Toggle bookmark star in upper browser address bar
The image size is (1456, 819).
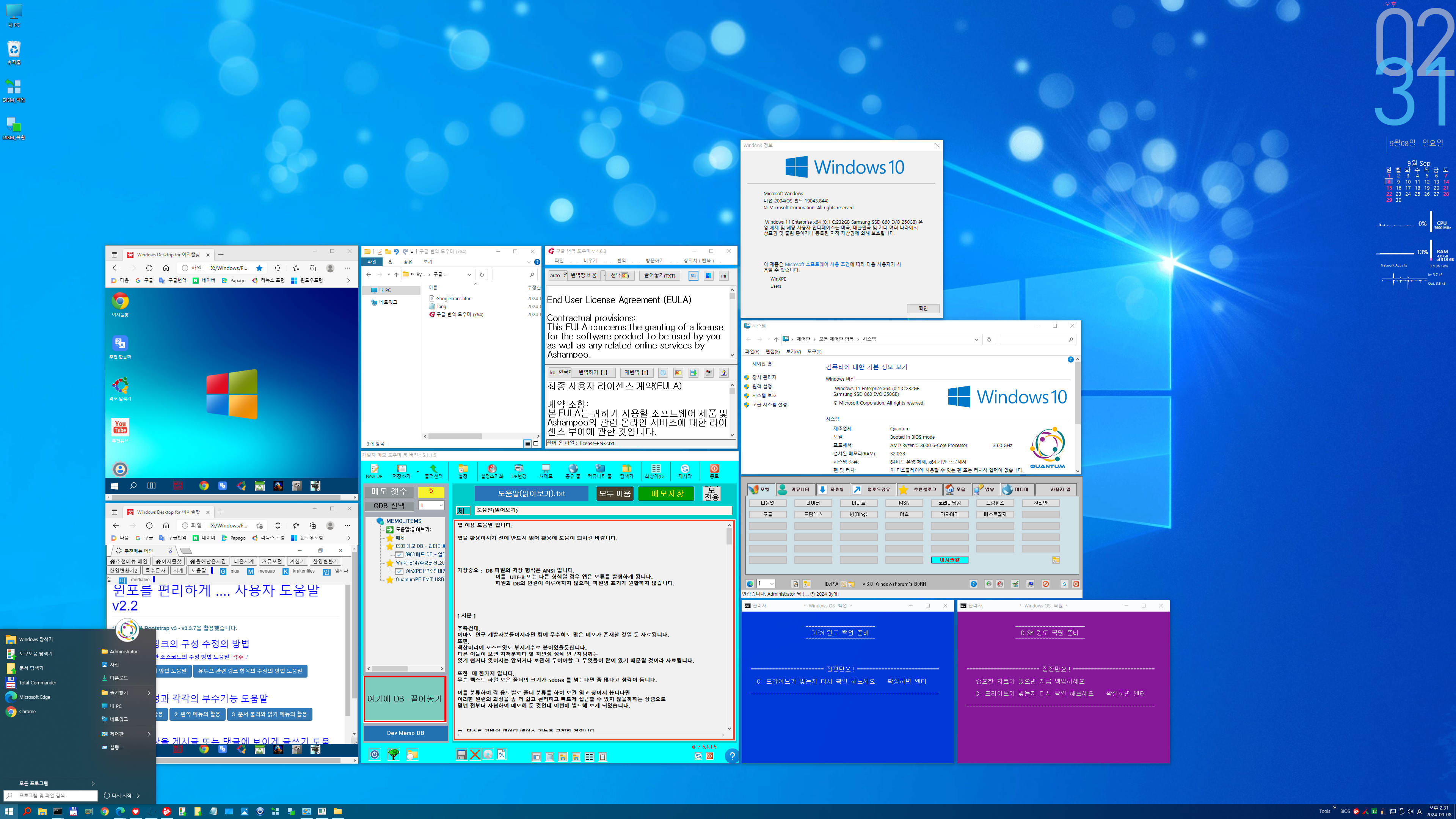259,268
